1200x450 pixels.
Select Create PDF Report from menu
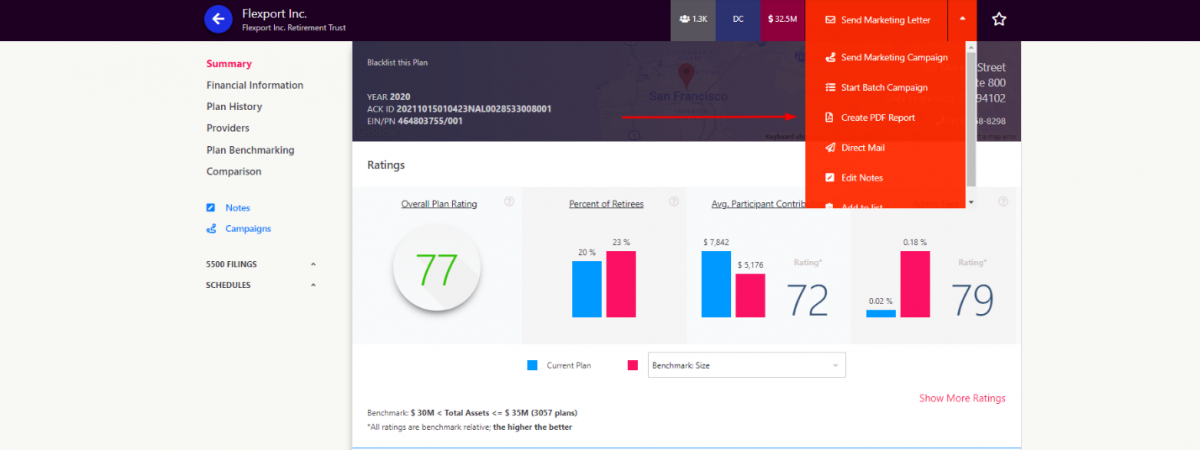click(x=877, y=118)
